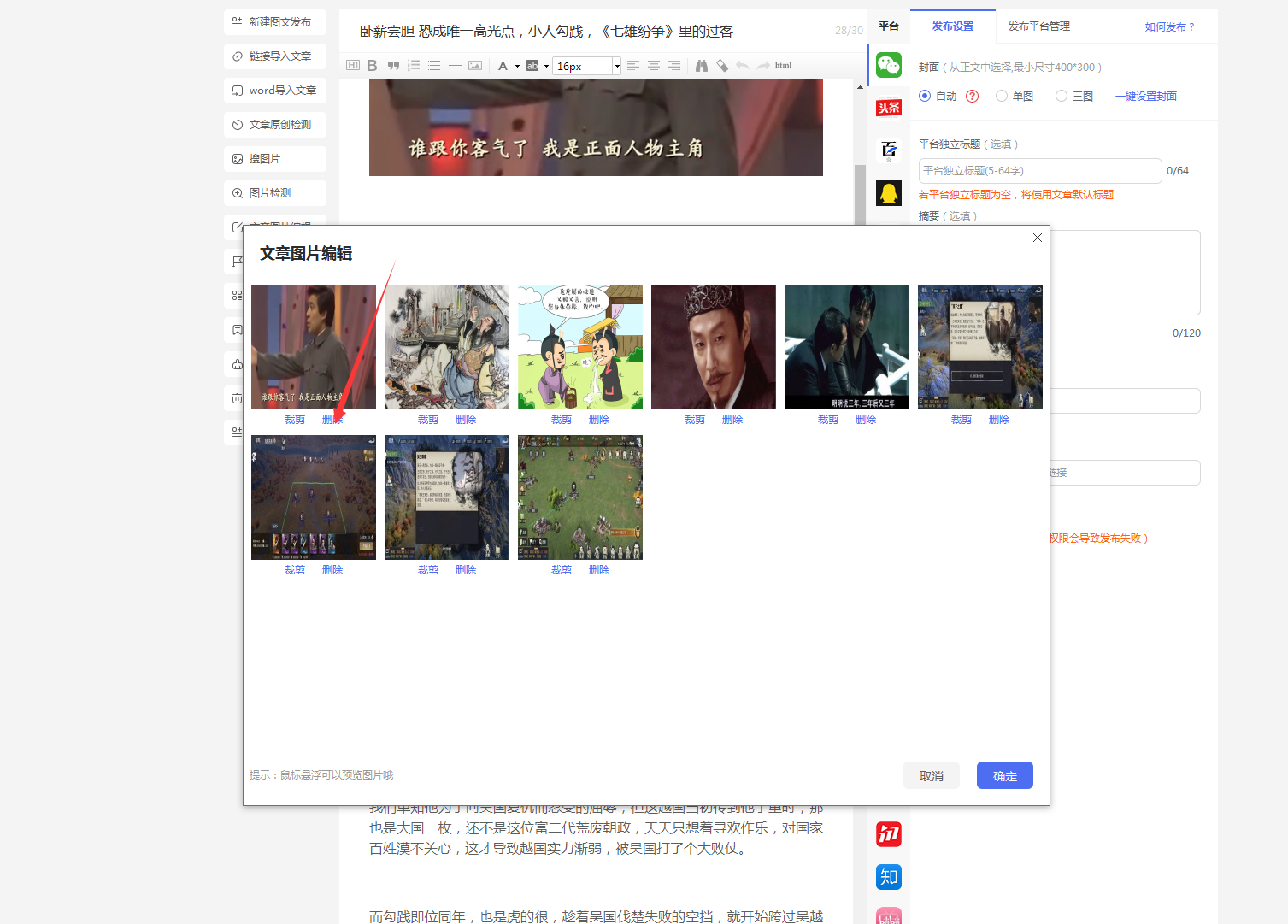Select the Zhihu platform icon

889,877
